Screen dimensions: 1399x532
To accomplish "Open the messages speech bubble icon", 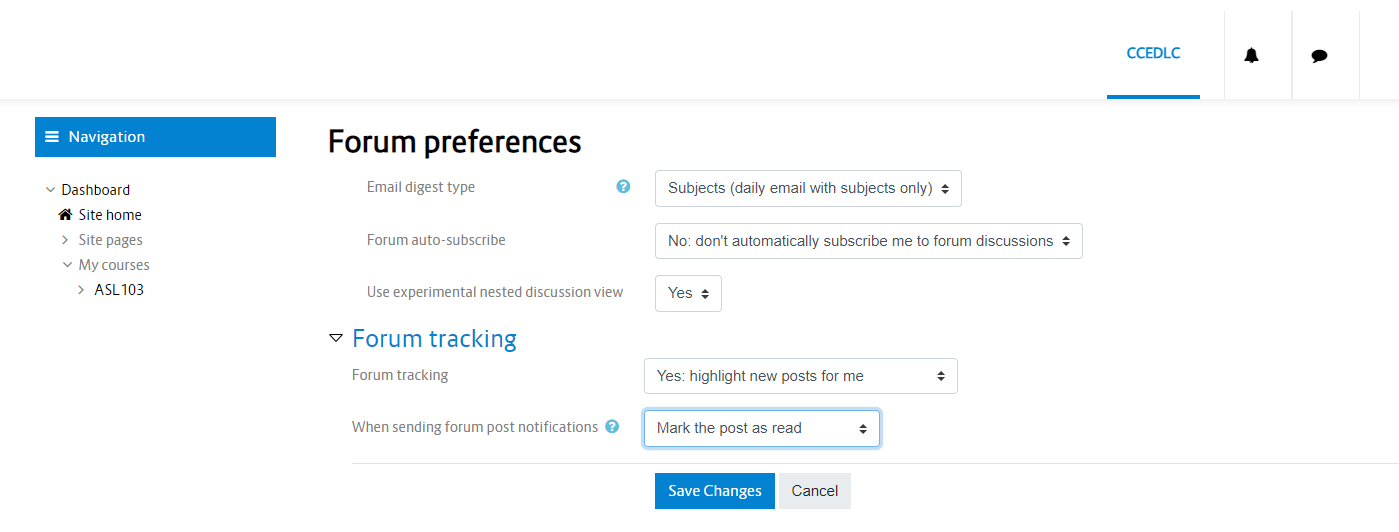I will click(1319, 56).
